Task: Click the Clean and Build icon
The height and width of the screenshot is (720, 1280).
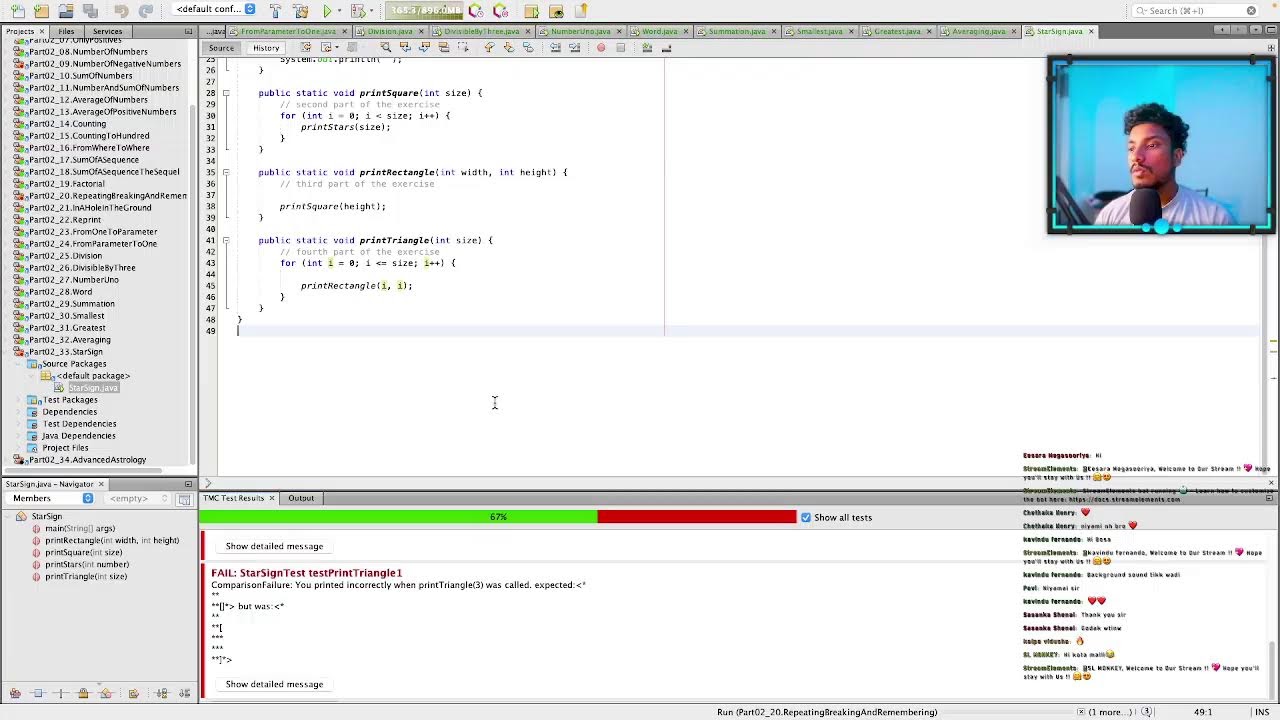Action: [300, 11]
